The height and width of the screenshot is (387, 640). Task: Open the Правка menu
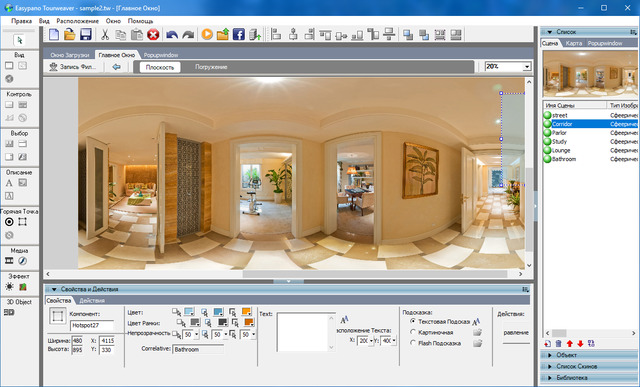coord(21,21)
